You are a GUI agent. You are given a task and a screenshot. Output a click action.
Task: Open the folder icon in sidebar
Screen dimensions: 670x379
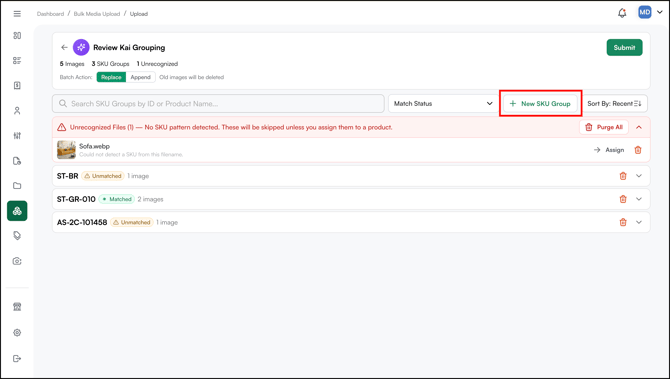[x=17, y=185]
